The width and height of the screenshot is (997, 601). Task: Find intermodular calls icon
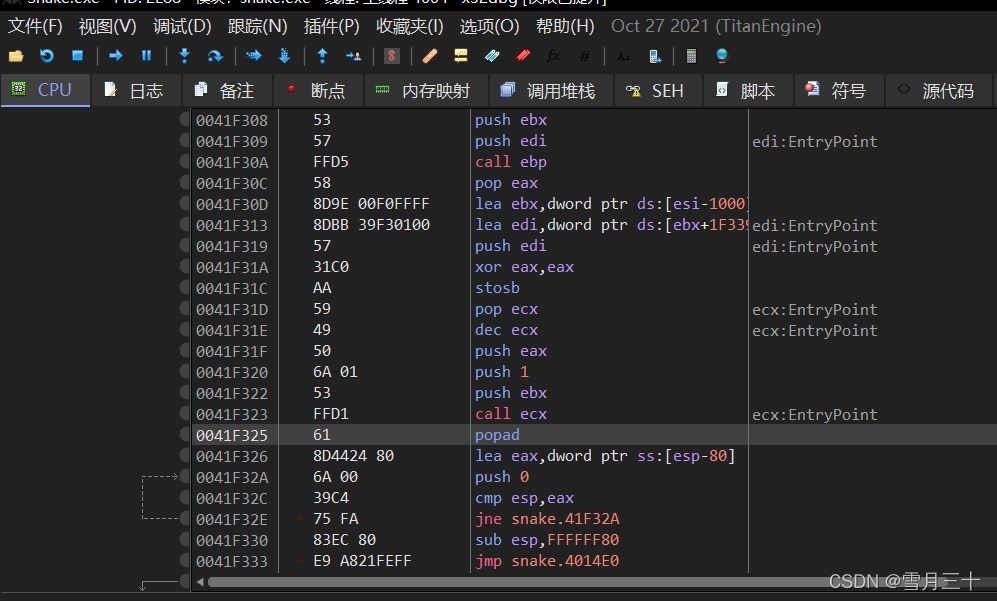click(x=655, y=56)
